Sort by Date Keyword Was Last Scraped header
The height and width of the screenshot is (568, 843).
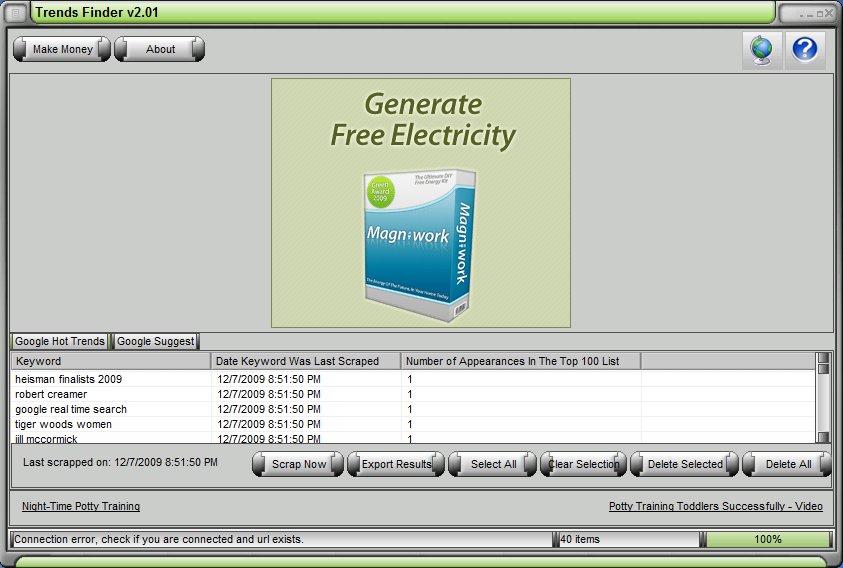coord(306,361)
